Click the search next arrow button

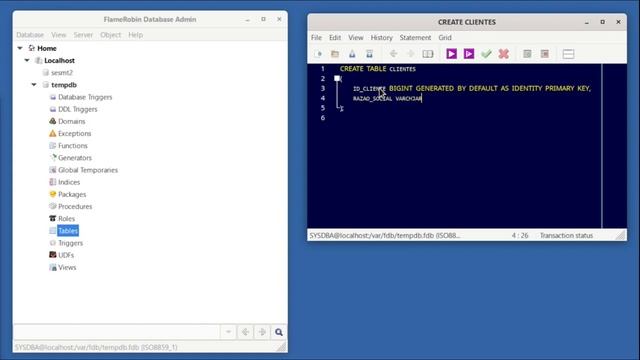coord(262,332)
